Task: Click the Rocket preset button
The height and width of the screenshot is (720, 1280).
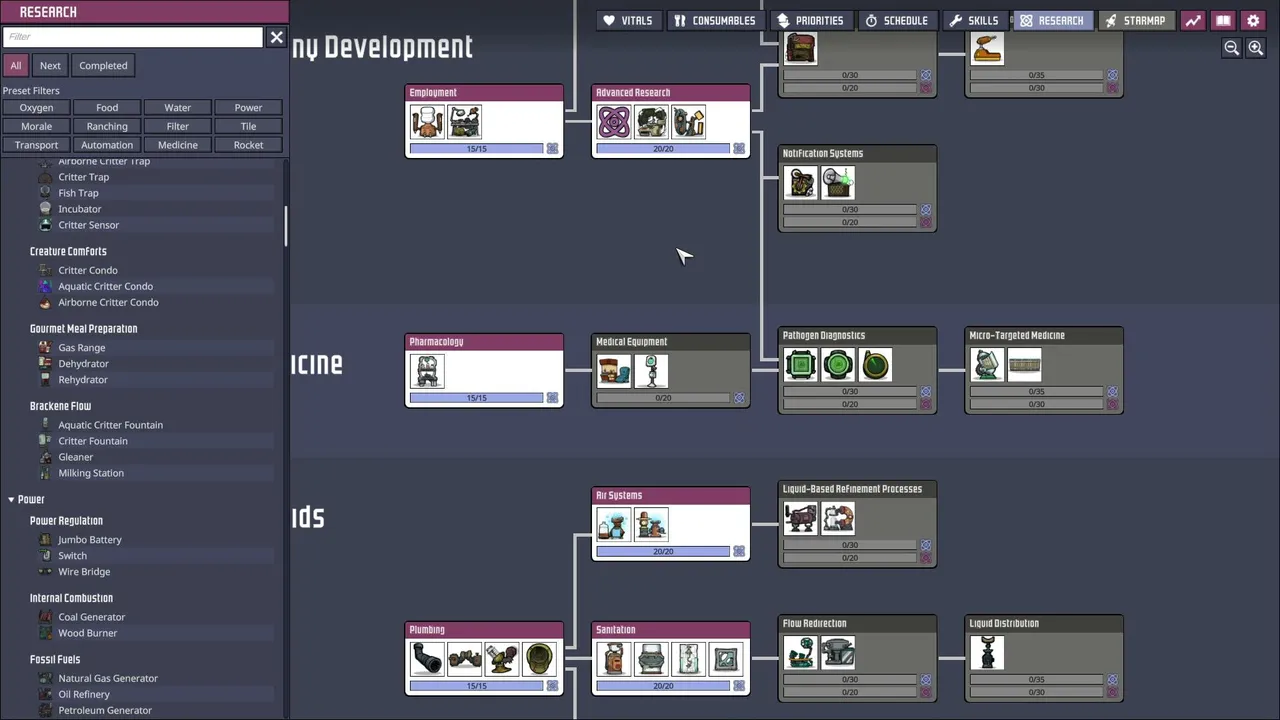Action: (x=249, y=145)
